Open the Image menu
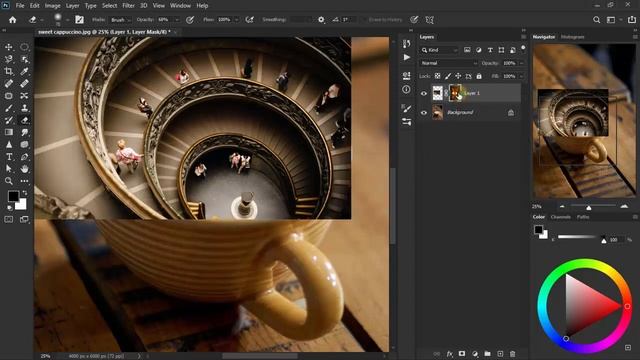The image size is (640, 360). tap(52, 6)
